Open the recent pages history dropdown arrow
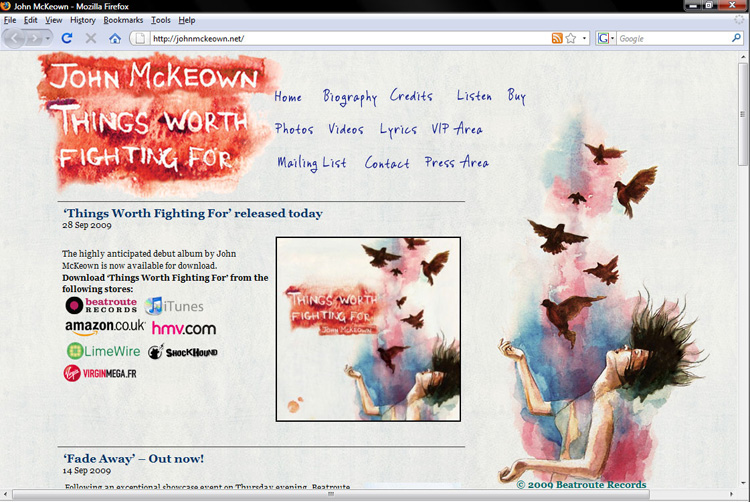 (47, 38)
